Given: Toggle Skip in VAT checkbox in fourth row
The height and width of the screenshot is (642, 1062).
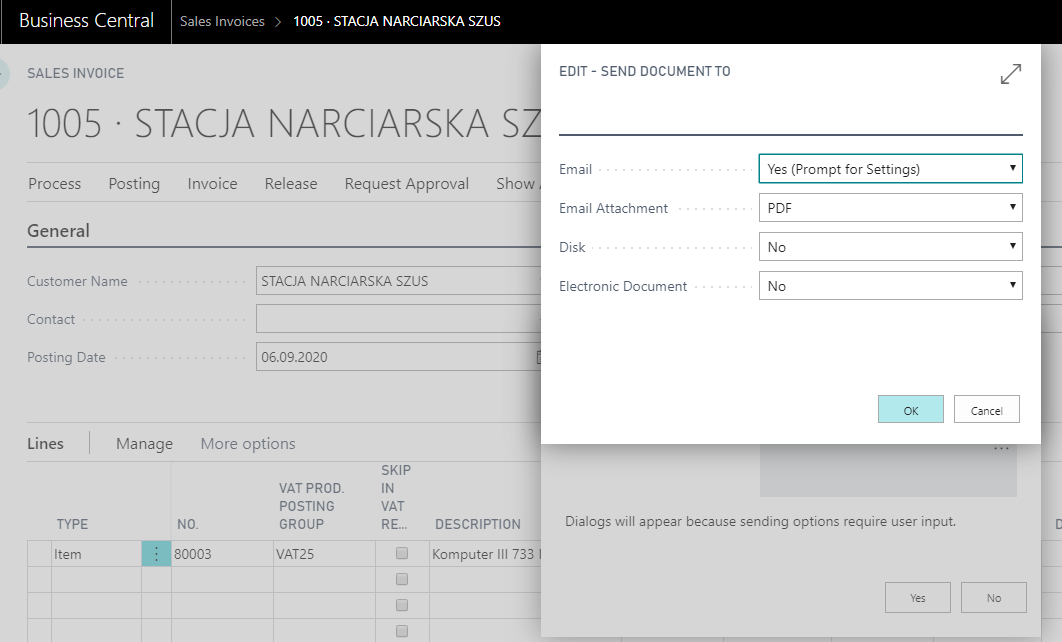Looking at the screenshot, I should pyautogui.click(x=402, y=630).
